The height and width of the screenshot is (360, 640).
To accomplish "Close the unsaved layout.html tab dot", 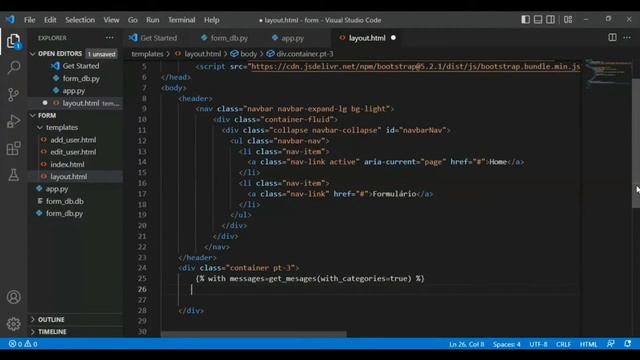I will (393, 38).
